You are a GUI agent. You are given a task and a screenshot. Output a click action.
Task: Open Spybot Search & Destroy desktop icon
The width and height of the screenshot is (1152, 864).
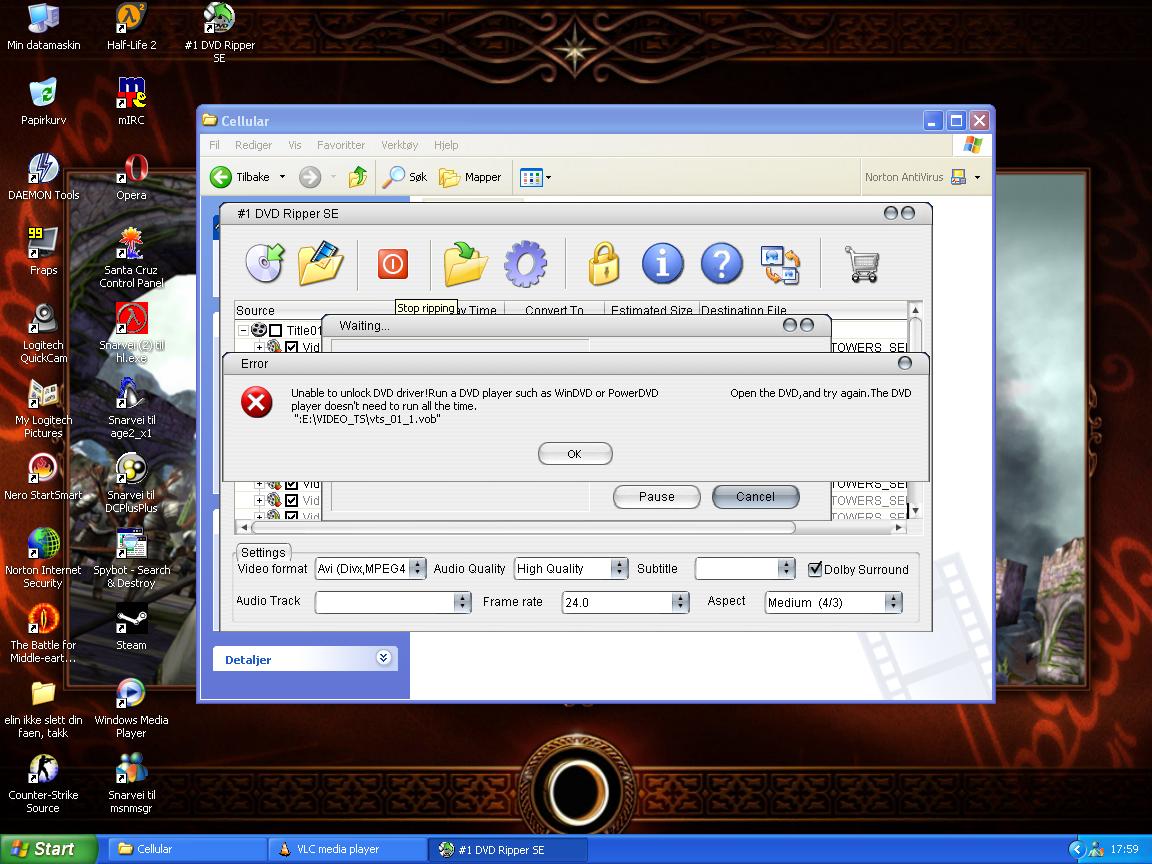point(132,558)
